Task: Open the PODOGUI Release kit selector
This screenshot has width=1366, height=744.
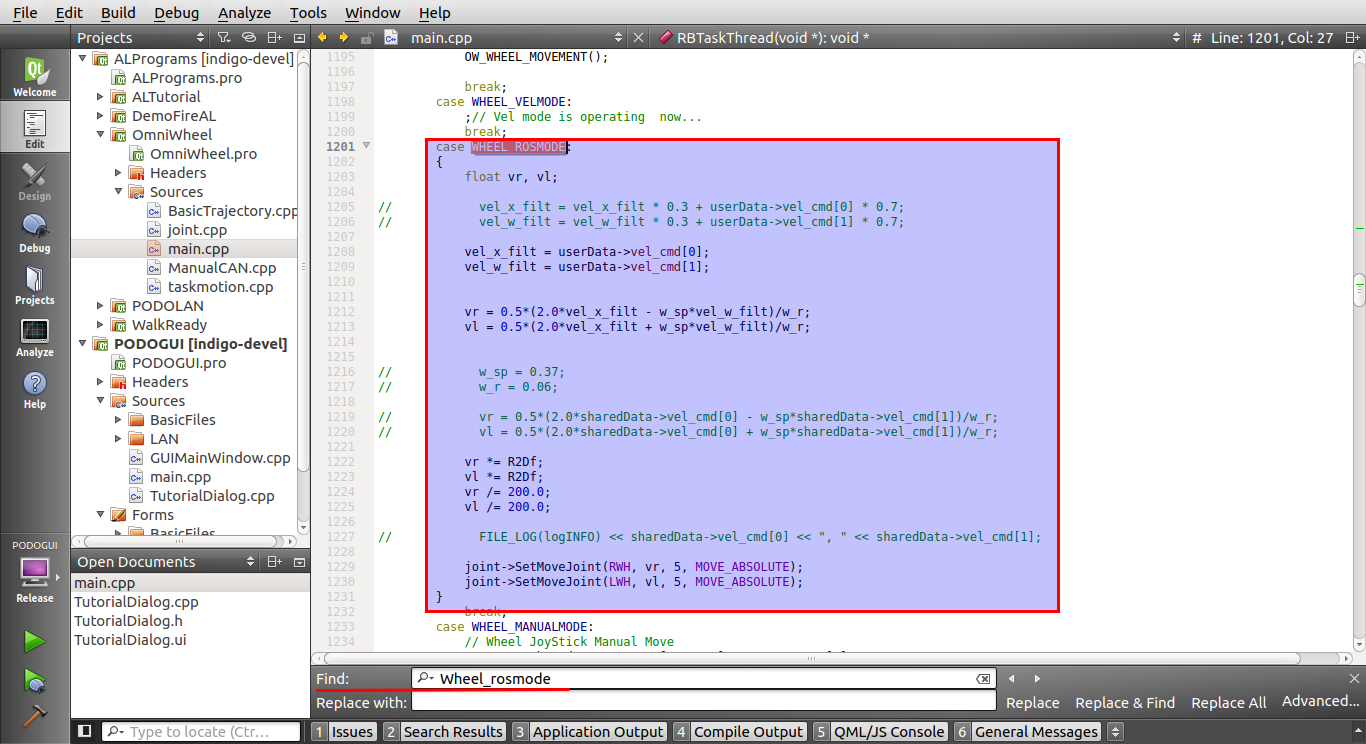Action: coord(34,577)
